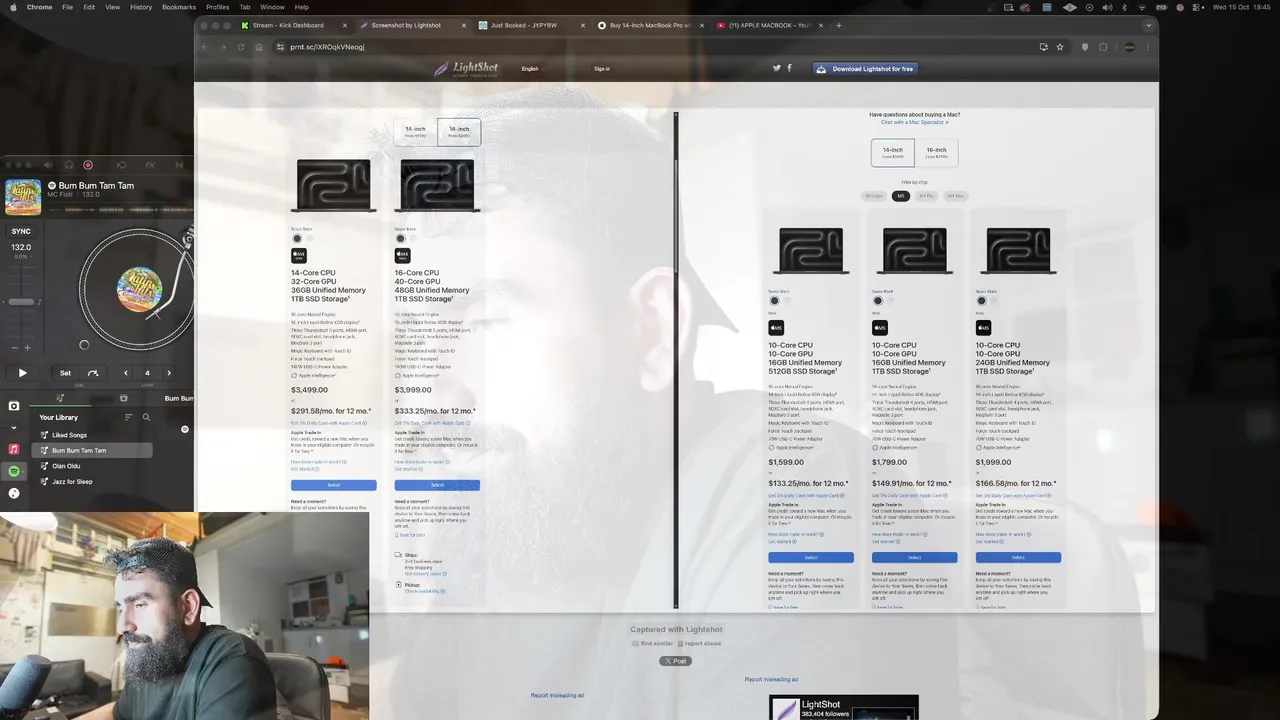This screenshot has width=1280, height=720.
Task: Click Report misleading ad above LightShot banner
Action: pos(771,679)
